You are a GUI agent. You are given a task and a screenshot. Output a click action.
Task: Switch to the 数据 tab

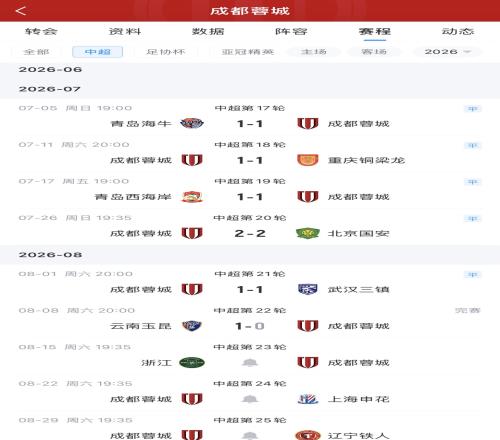(x=208, y=31)
